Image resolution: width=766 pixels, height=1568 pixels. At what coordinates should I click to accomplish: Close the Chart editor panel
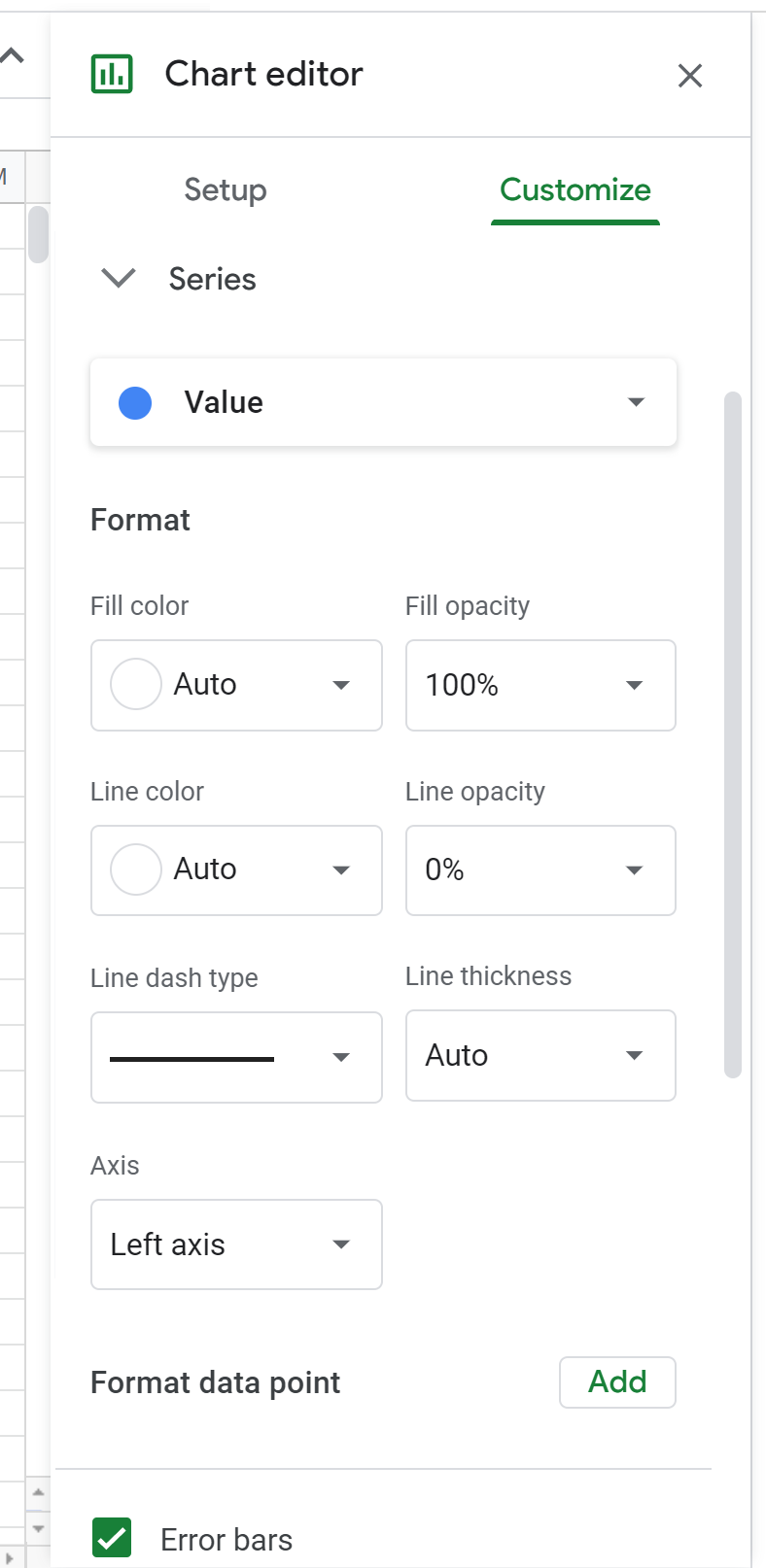coord(690,76)
